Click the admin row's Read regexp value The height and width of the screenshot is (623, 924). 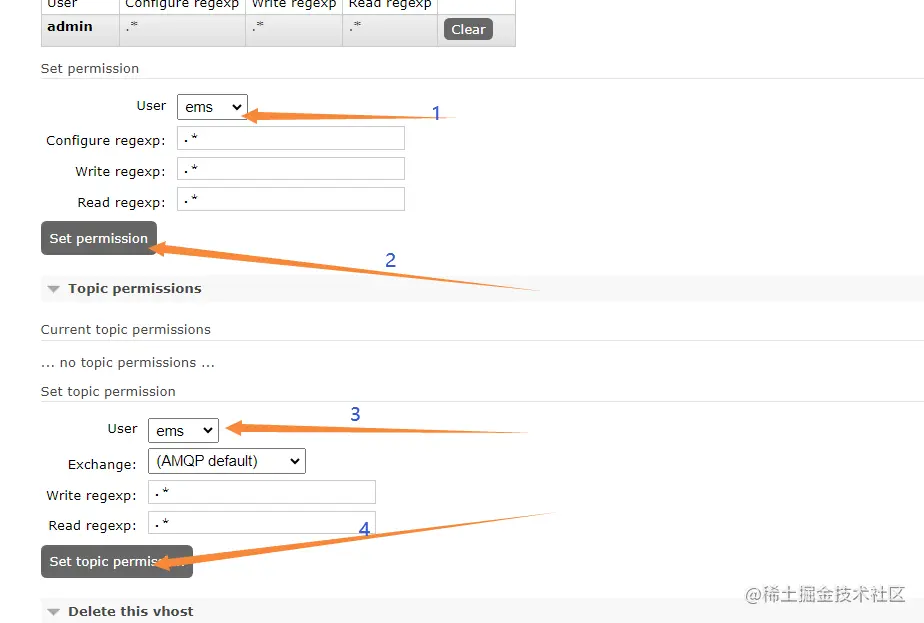355,26
